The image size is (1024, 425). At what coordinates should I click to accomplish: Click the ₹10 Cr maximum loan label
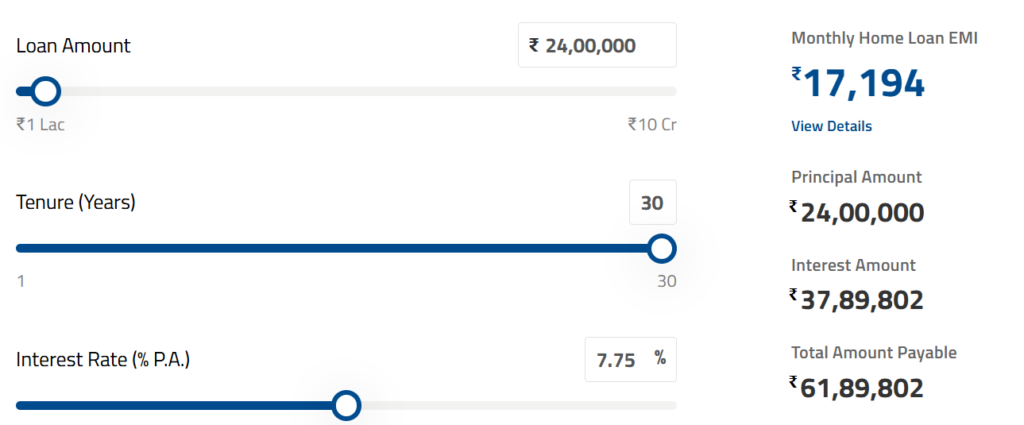point(651,125)
